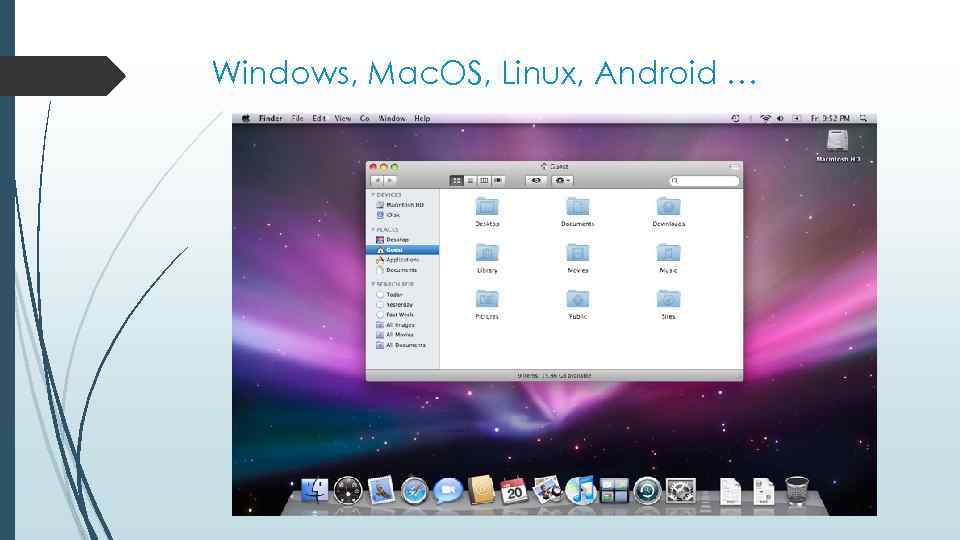This screenshot has height=540, width=960.
Task: Select the Macintosh HD desktop drive icon
Action: point(837,140)
